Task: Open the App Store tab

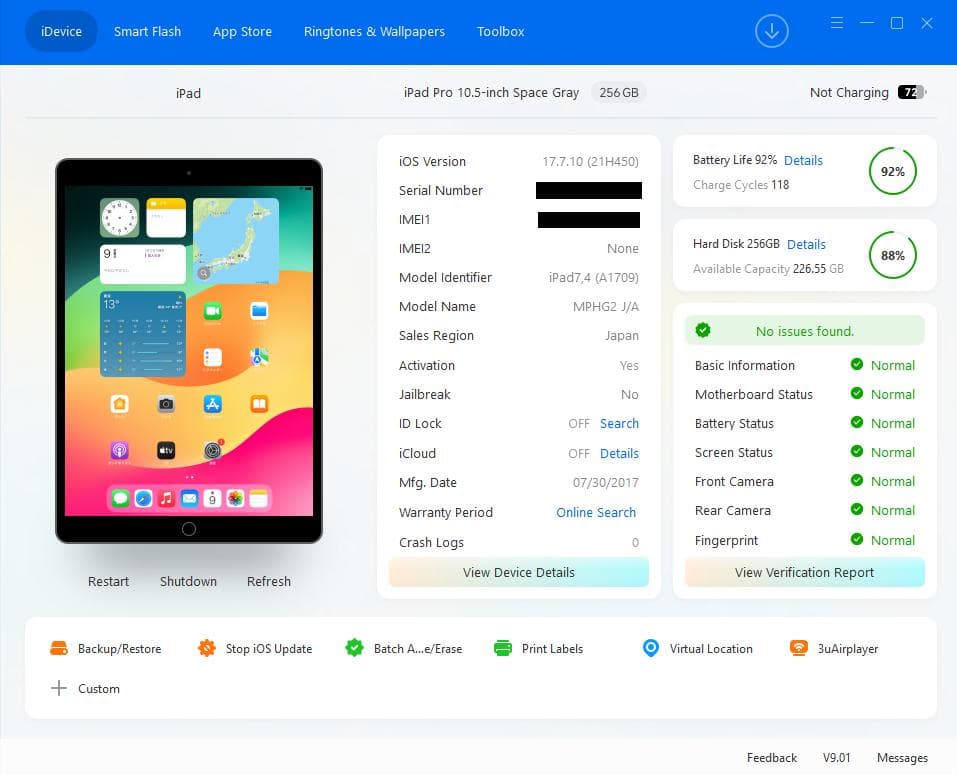Action: pyautogui.click(x=242, y=31)
